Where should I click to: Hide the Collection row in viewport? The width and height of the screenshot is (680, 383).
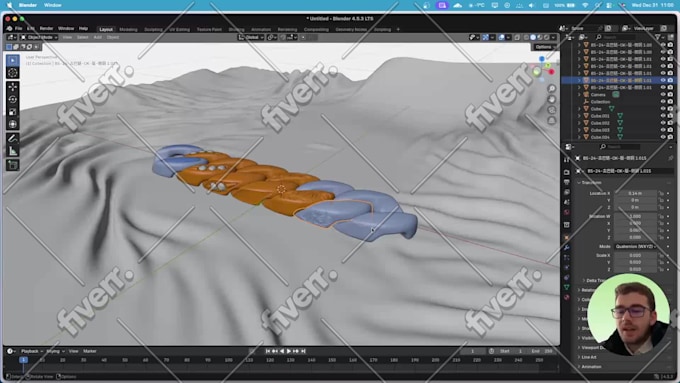(x=663, y=101)
